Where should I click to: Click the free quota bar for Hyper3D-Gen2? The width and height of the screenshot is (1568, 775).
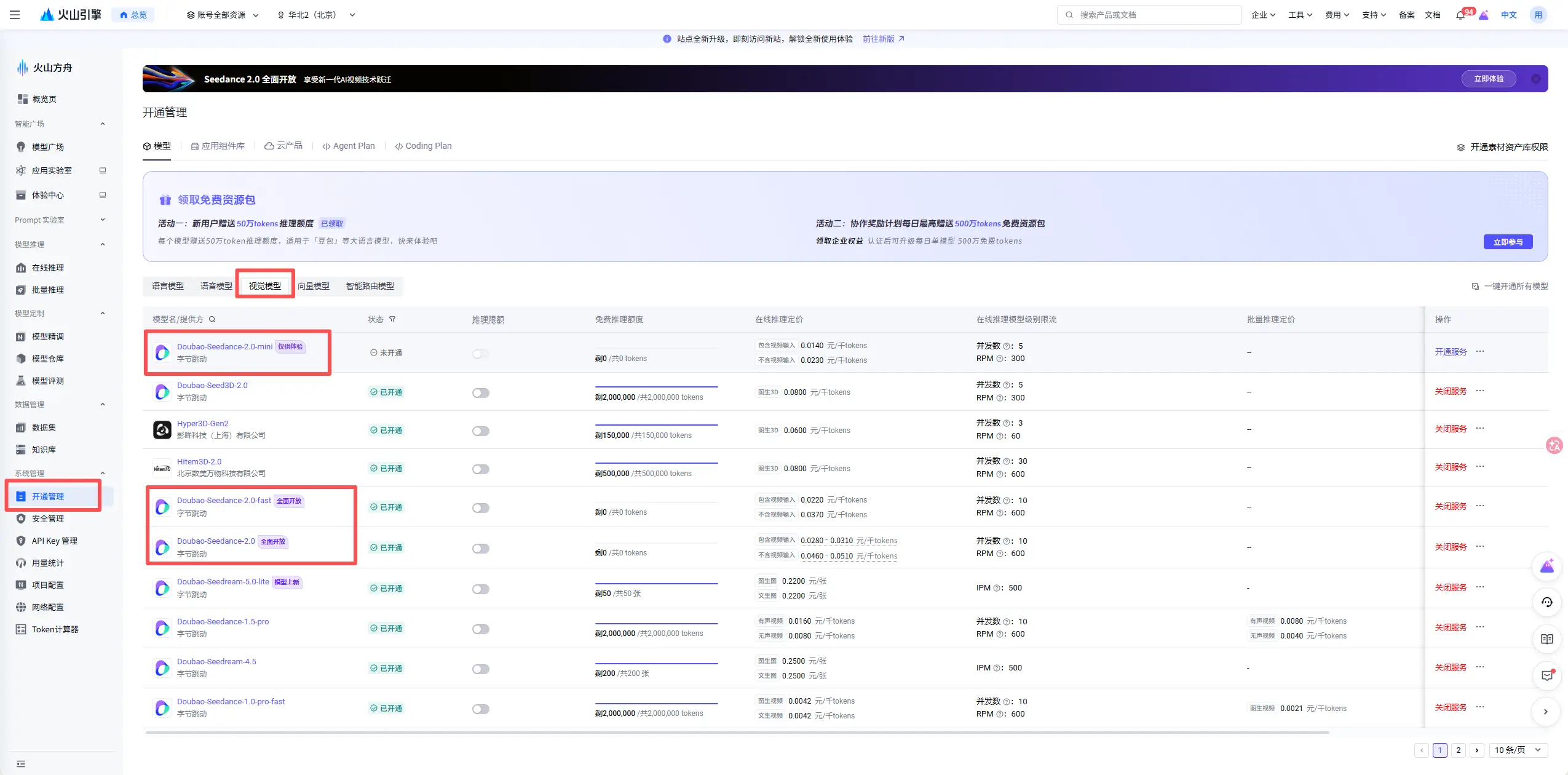(x=656, y=425)
